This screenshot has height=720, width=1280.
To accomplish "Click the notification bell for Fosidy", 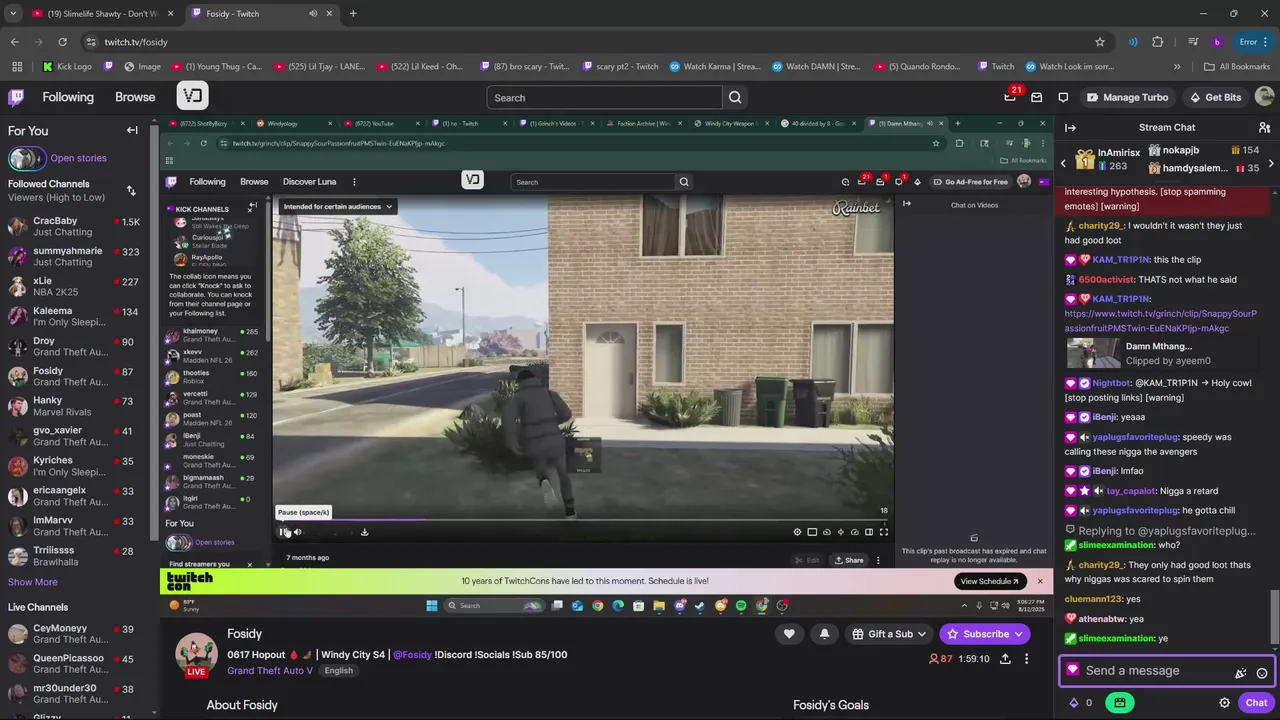I will [824, 633].
